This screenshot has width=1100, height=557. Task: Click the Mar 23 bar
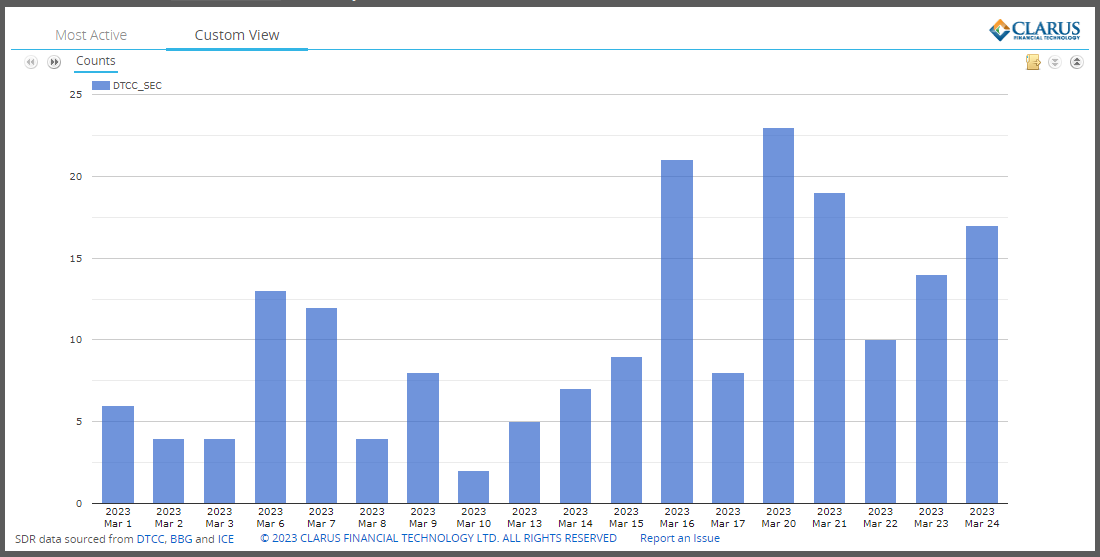[931, 389]
